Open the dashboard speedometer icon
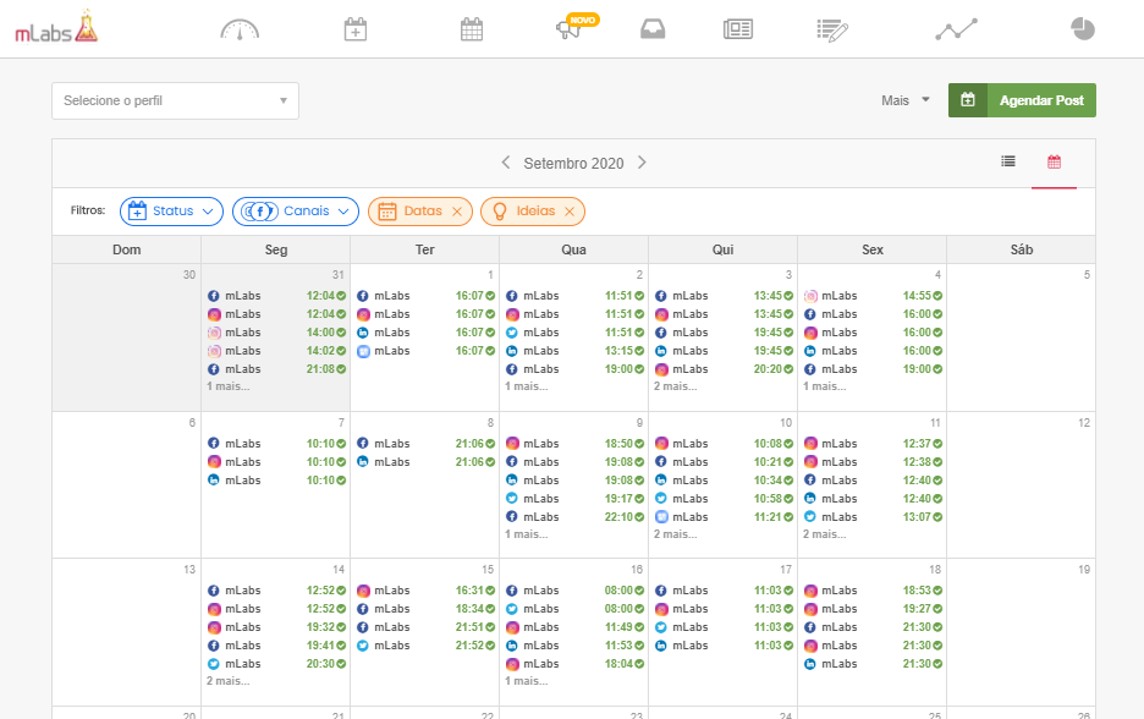The image size is (1144, 719). click(x=239, y=30)
